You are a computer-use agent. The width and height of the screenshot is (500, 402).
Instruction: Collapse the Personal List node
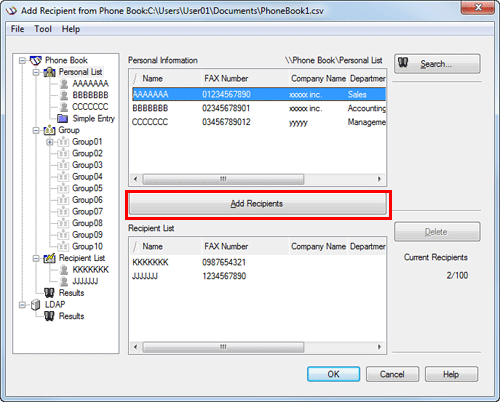pyautogui.click(x=36, y=72)
